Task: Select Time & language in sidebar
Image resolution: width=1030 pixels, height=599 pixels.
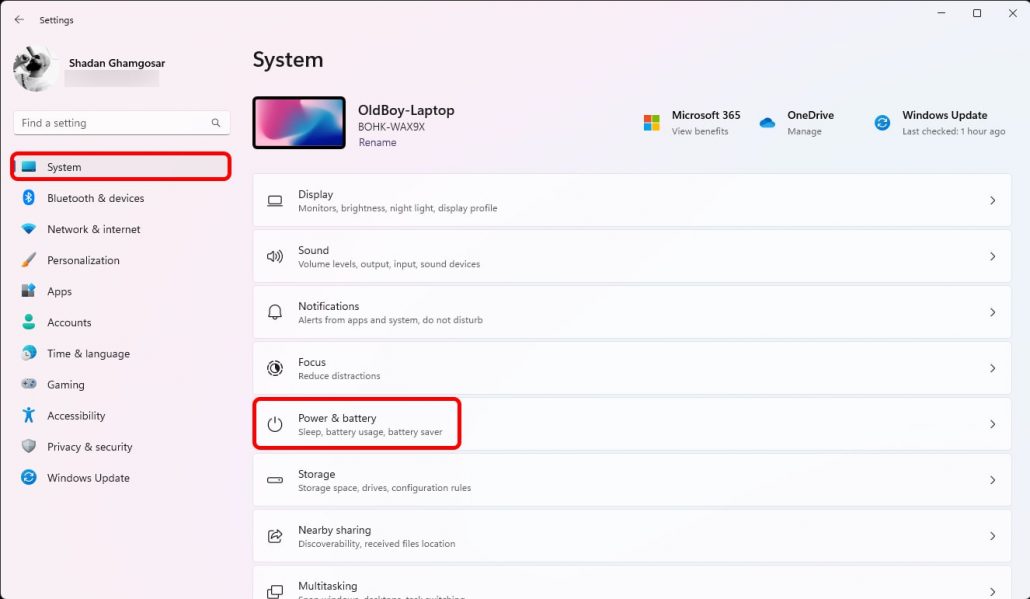Action: click(88, 354)
